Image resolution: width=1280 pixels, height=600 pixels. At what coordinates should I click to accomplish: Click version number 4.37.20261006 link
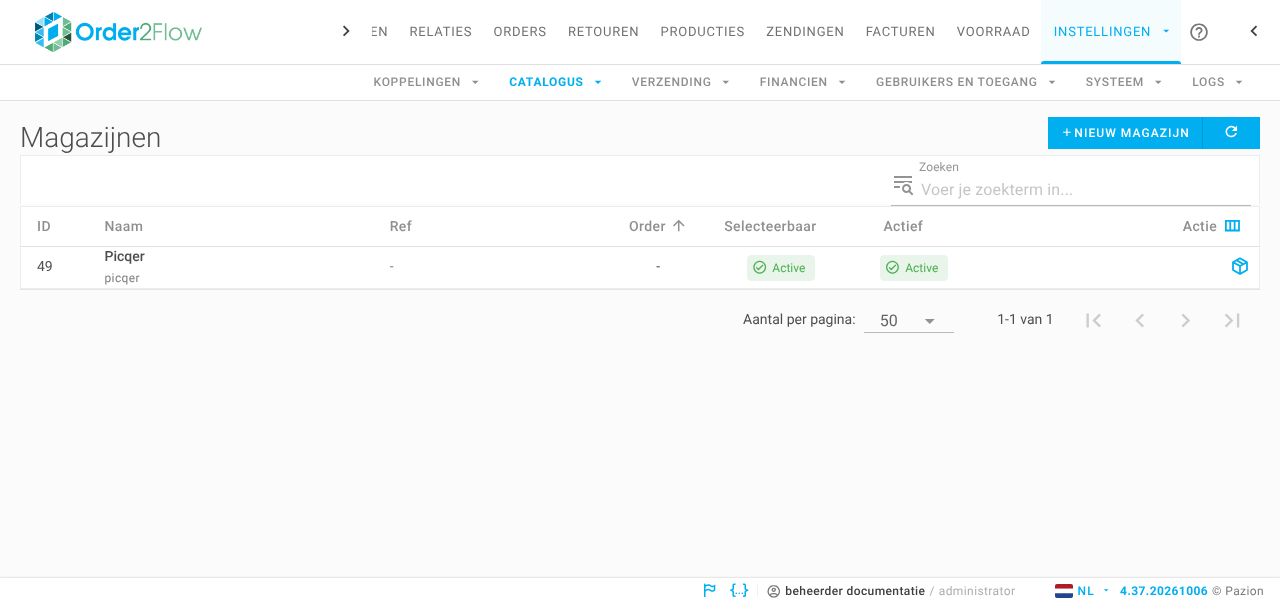(x=1163, y=591)
